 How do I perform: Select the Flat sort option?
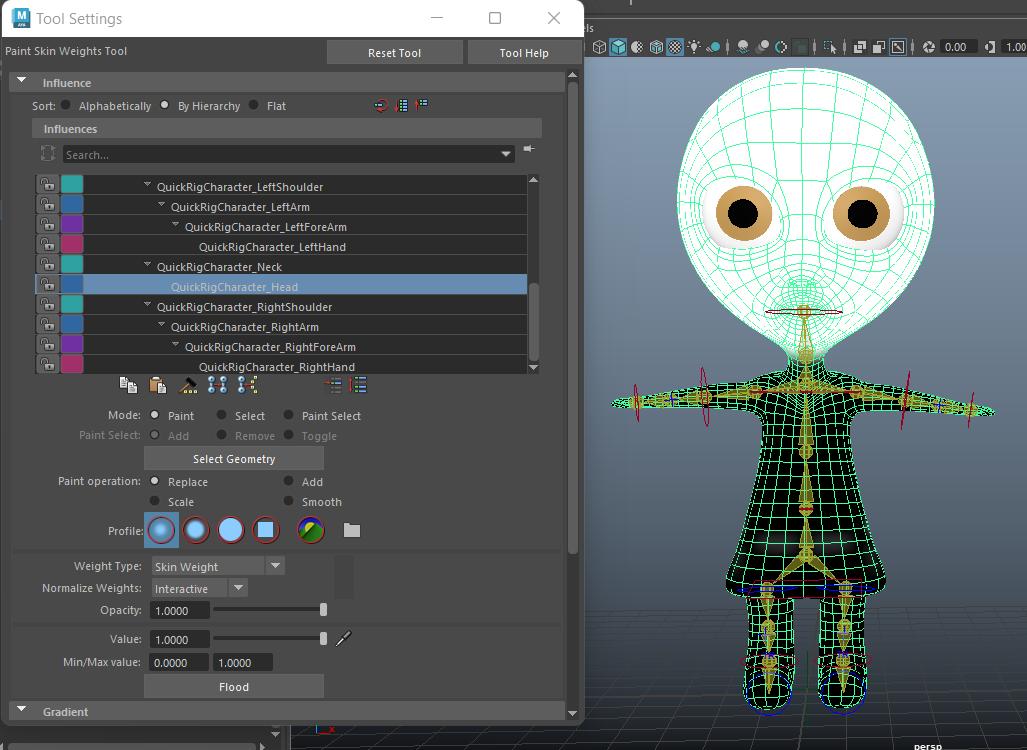pyautogui.click(x=254, y=105)
